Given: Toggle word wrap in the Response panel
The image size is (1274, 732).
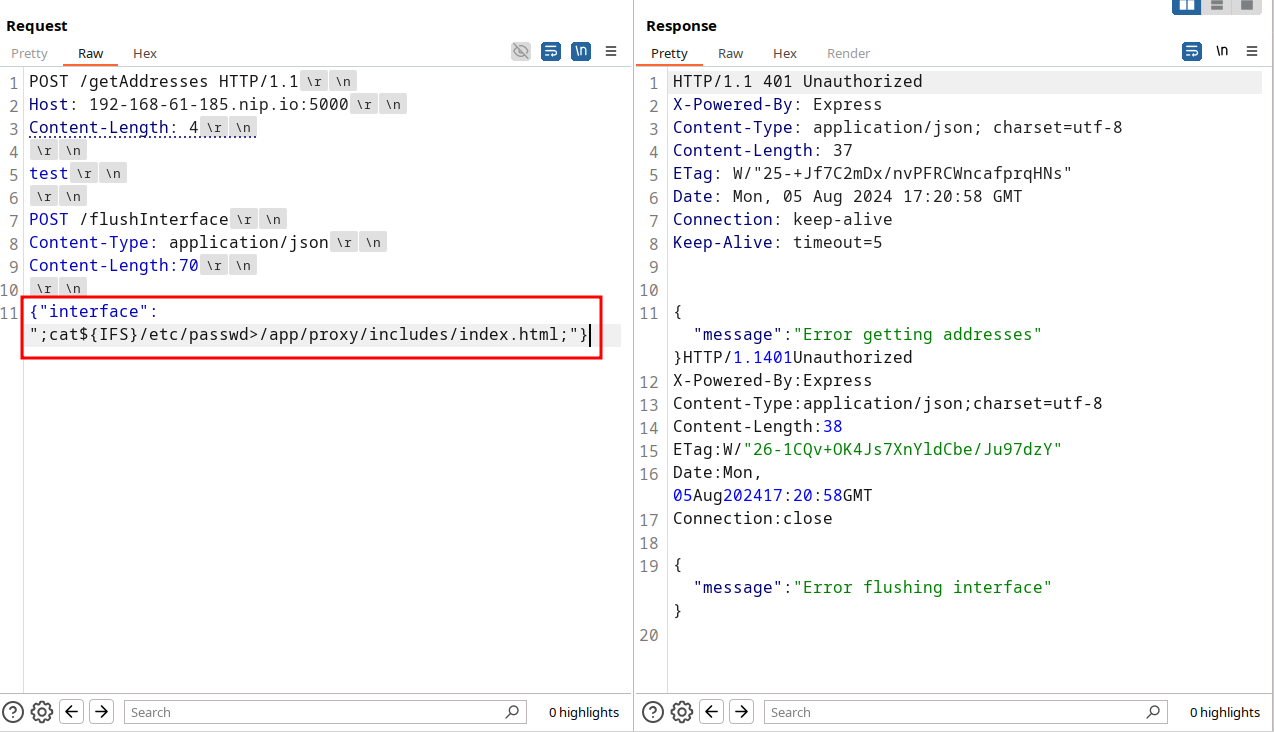Looking at the screenshot, I should click(1191, 51).
